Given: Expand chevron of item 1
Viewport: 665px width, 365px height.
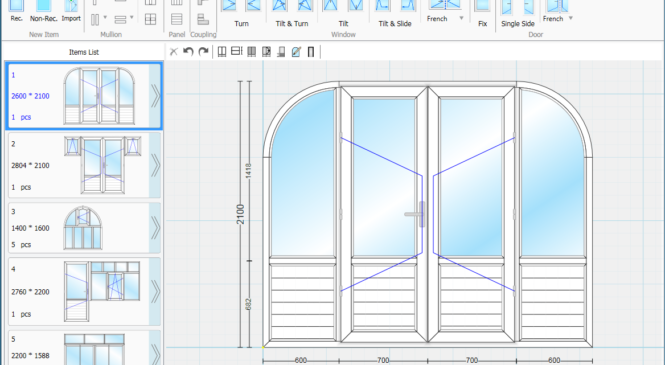Looking at the screenshot, I should [x=155, y=96].
